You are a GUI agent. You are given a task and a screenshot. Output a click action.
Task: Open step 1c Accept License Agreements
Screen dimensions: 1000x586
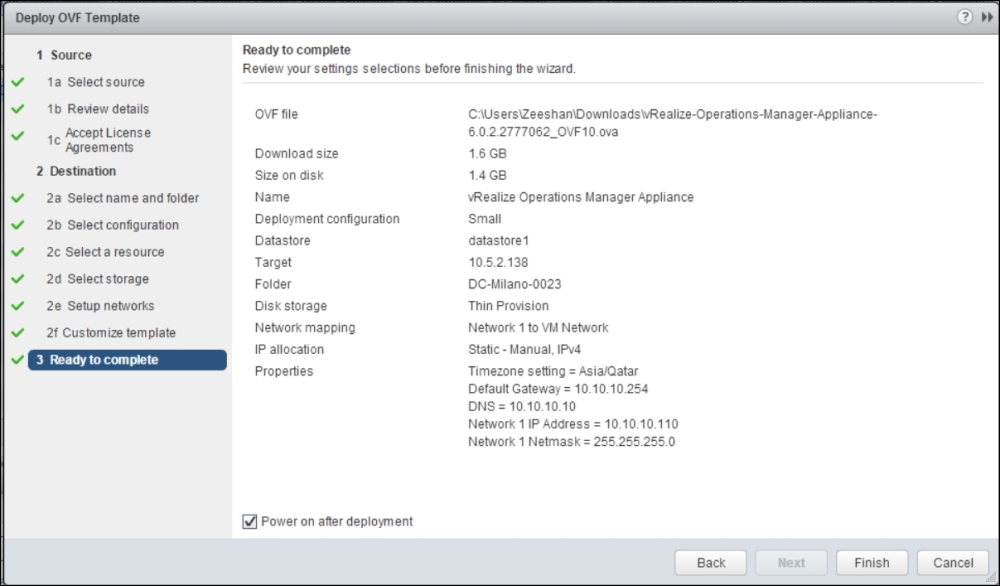pyautogui.click(x=107, y=140)
